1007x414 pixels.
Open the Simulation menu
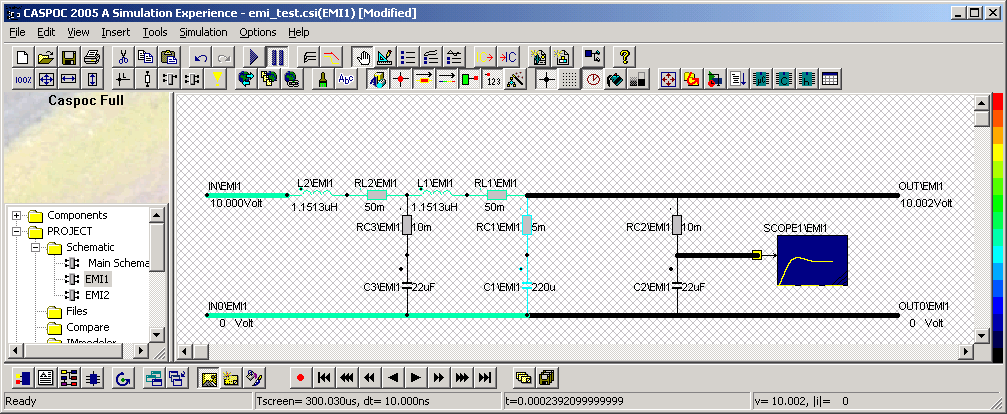coord(203,32)
